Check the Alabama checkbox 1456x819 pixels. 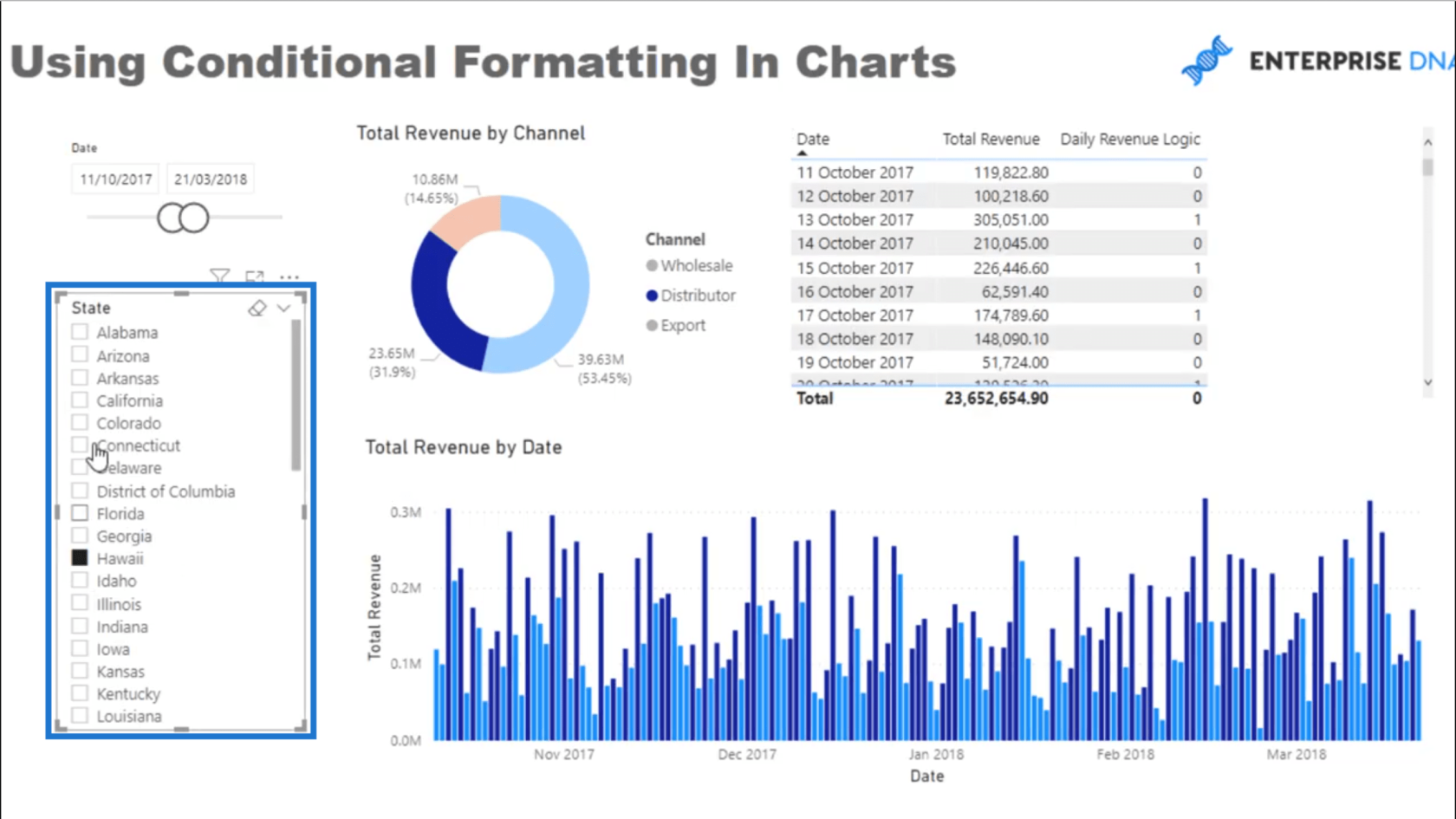[80, 332]
